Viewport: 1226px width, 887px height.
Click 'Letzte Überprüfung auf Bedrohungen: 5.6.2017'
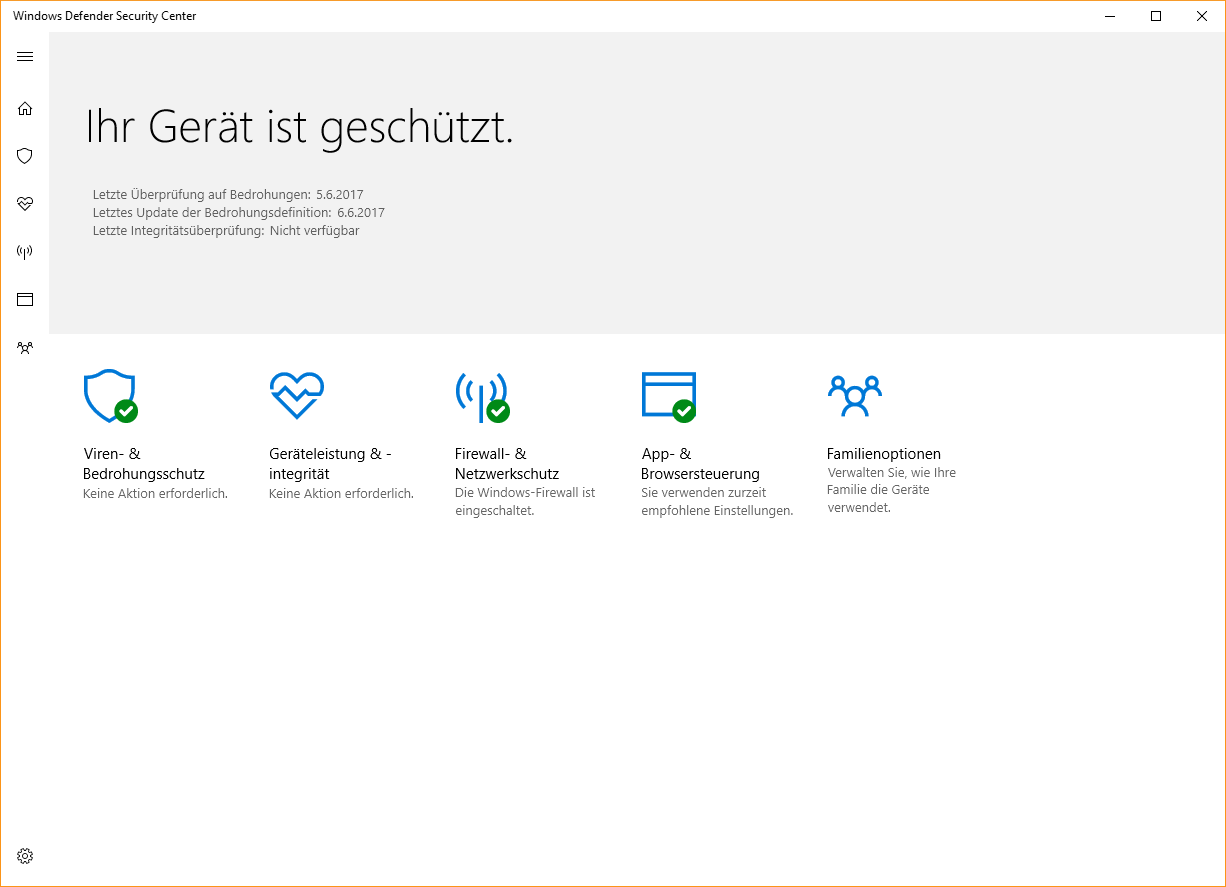(228, 195)
